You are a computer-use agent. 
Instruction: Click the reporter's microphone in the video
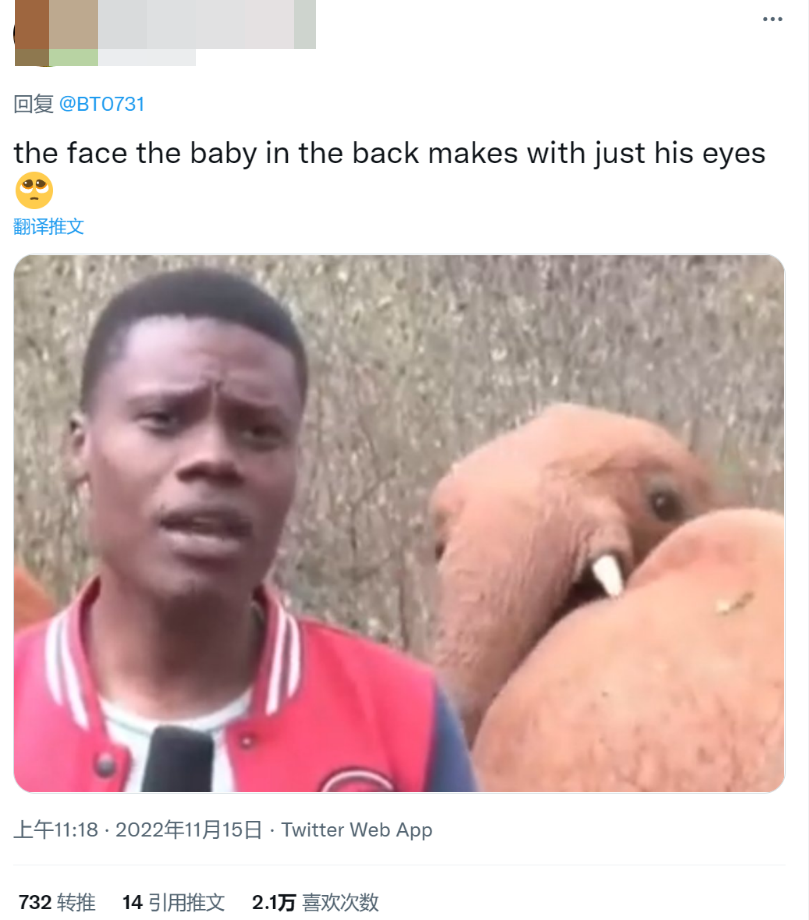click(178, 759)
